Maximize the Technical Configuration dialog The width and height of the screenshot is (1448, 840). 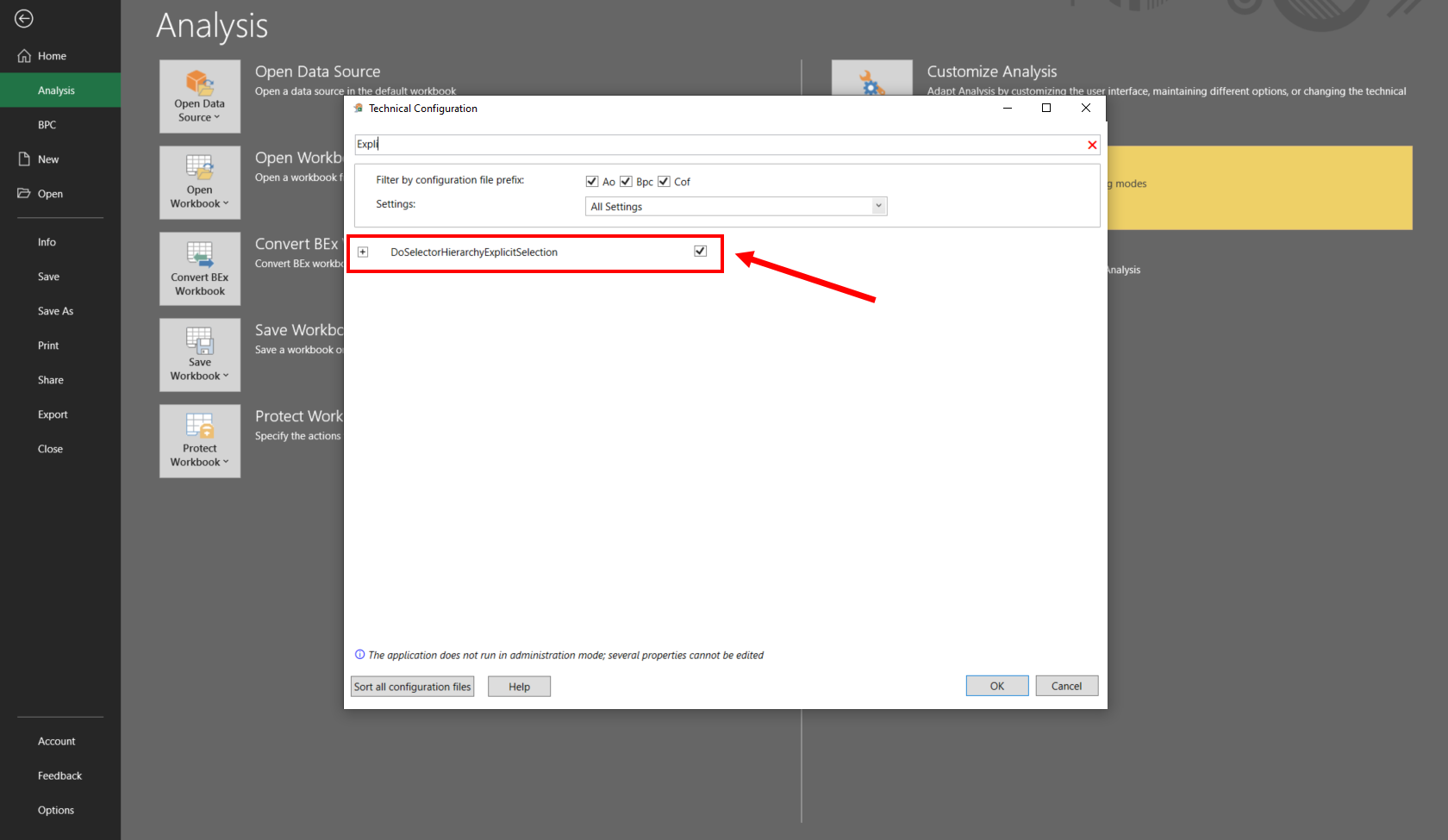pyautogui.click(x=1046, y=108)
